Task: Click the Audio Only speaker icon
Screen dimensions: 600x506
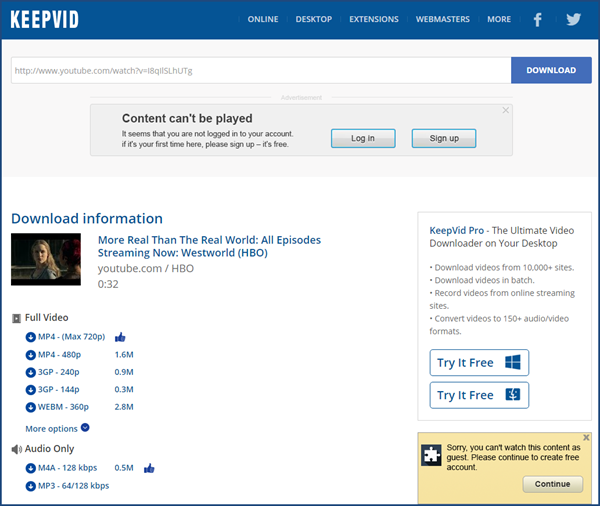Action: tap(16, 449)
